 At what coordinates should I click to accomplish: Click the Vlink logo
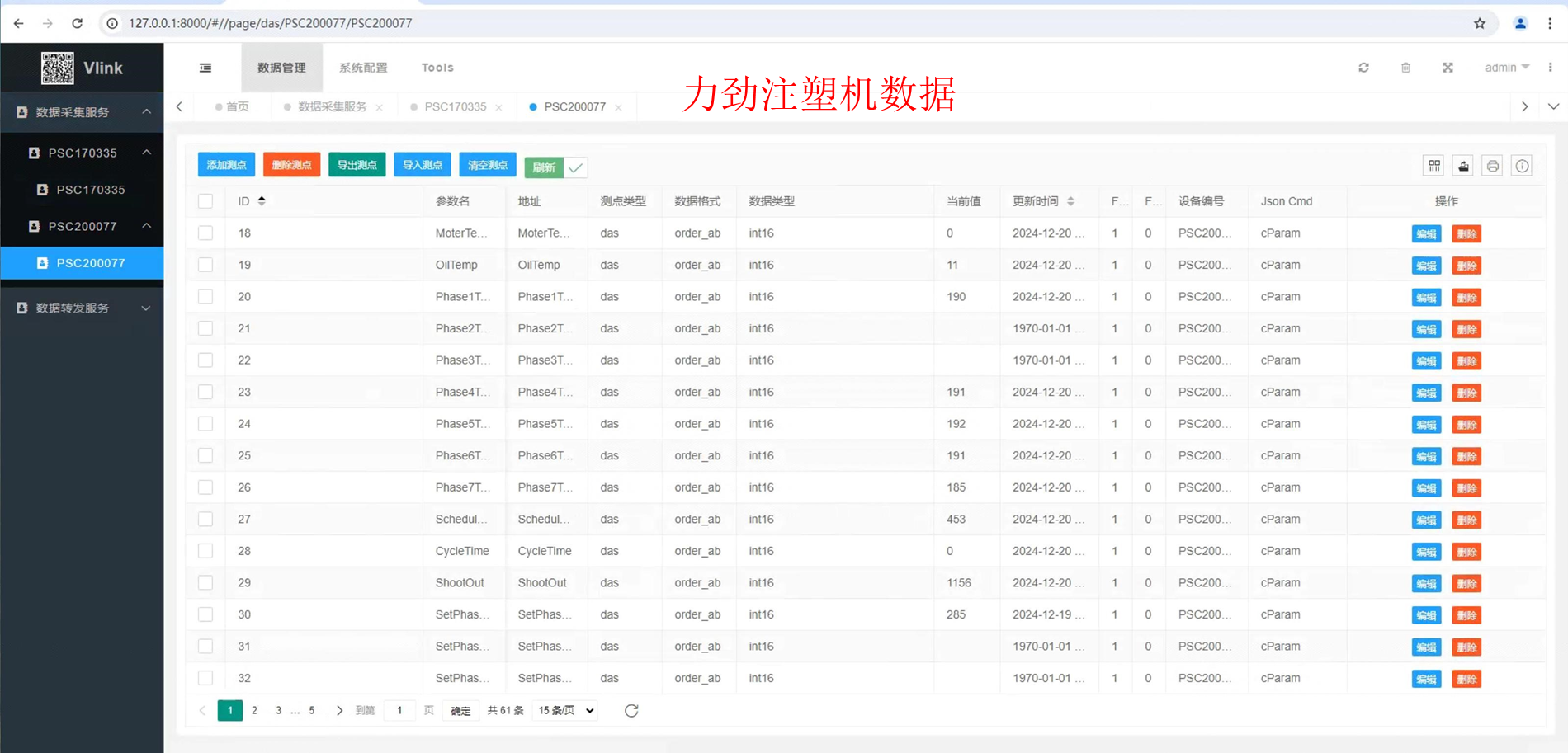(82, 68)
